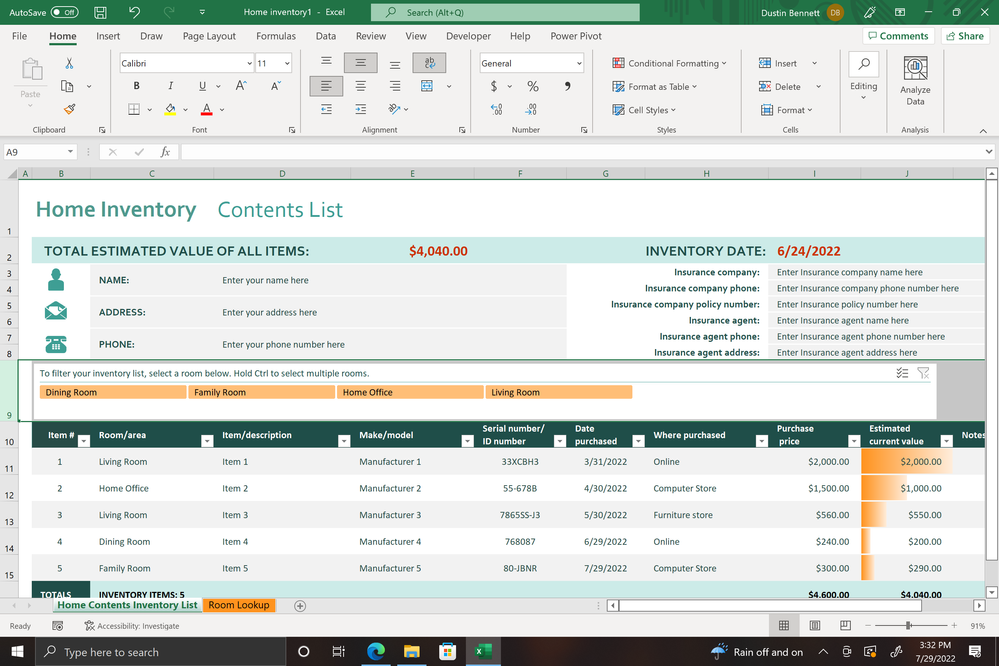Toggle the slicer Multi-Select button

(x=902, y=373)
